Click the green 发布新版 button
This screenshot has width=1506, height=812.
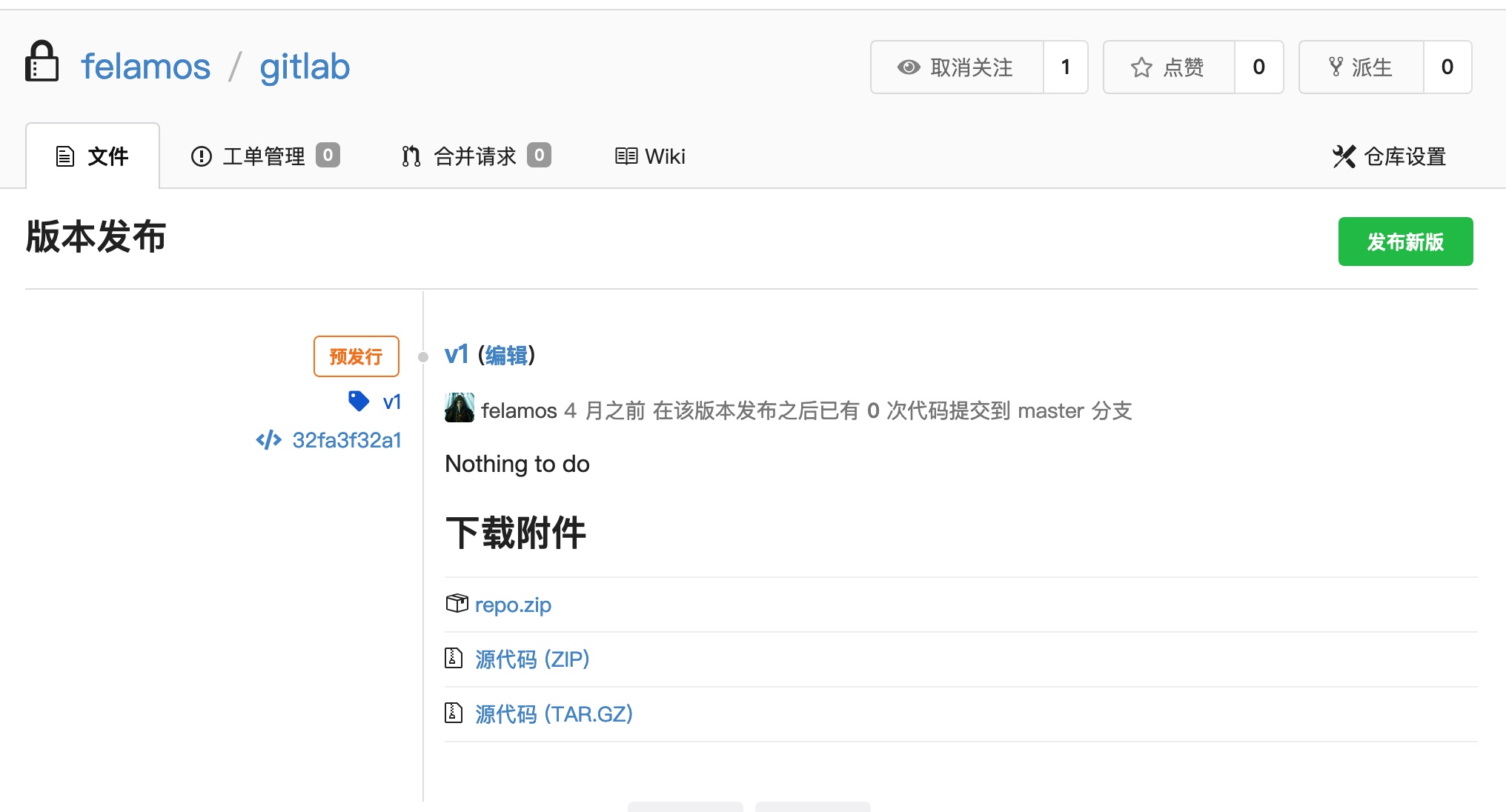[1404, 242]
